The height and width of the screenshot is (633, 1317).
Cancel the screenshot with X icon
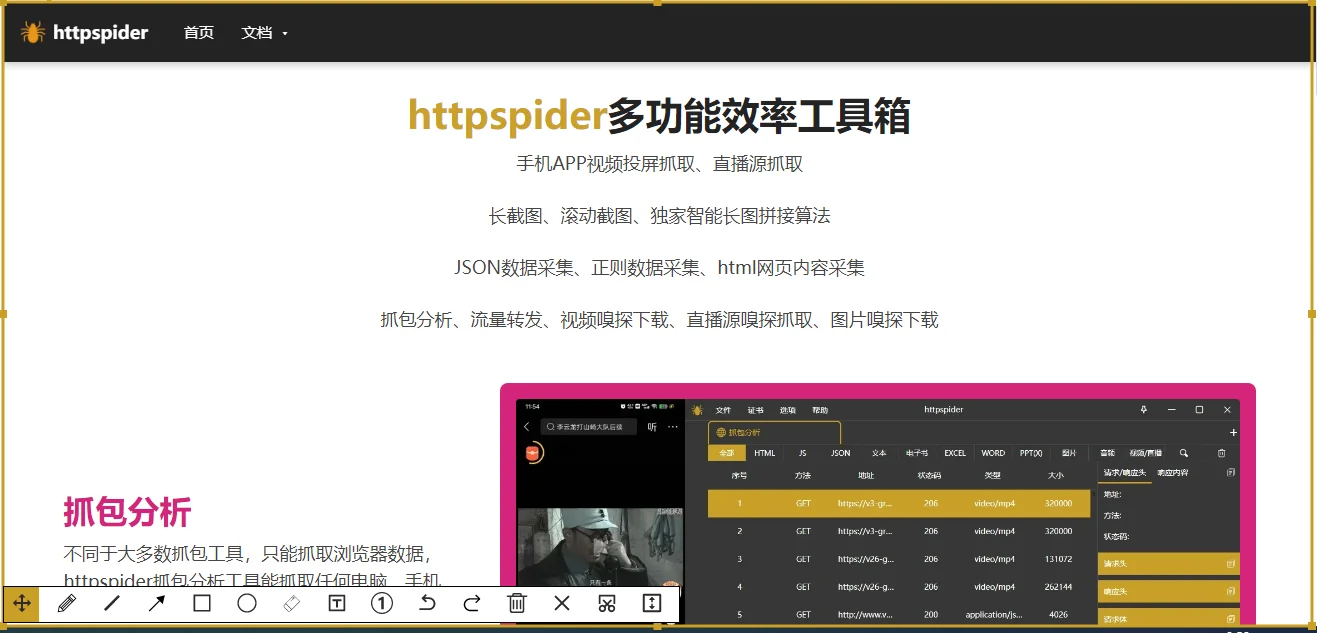pyautogui.click(x=562, y=603)
